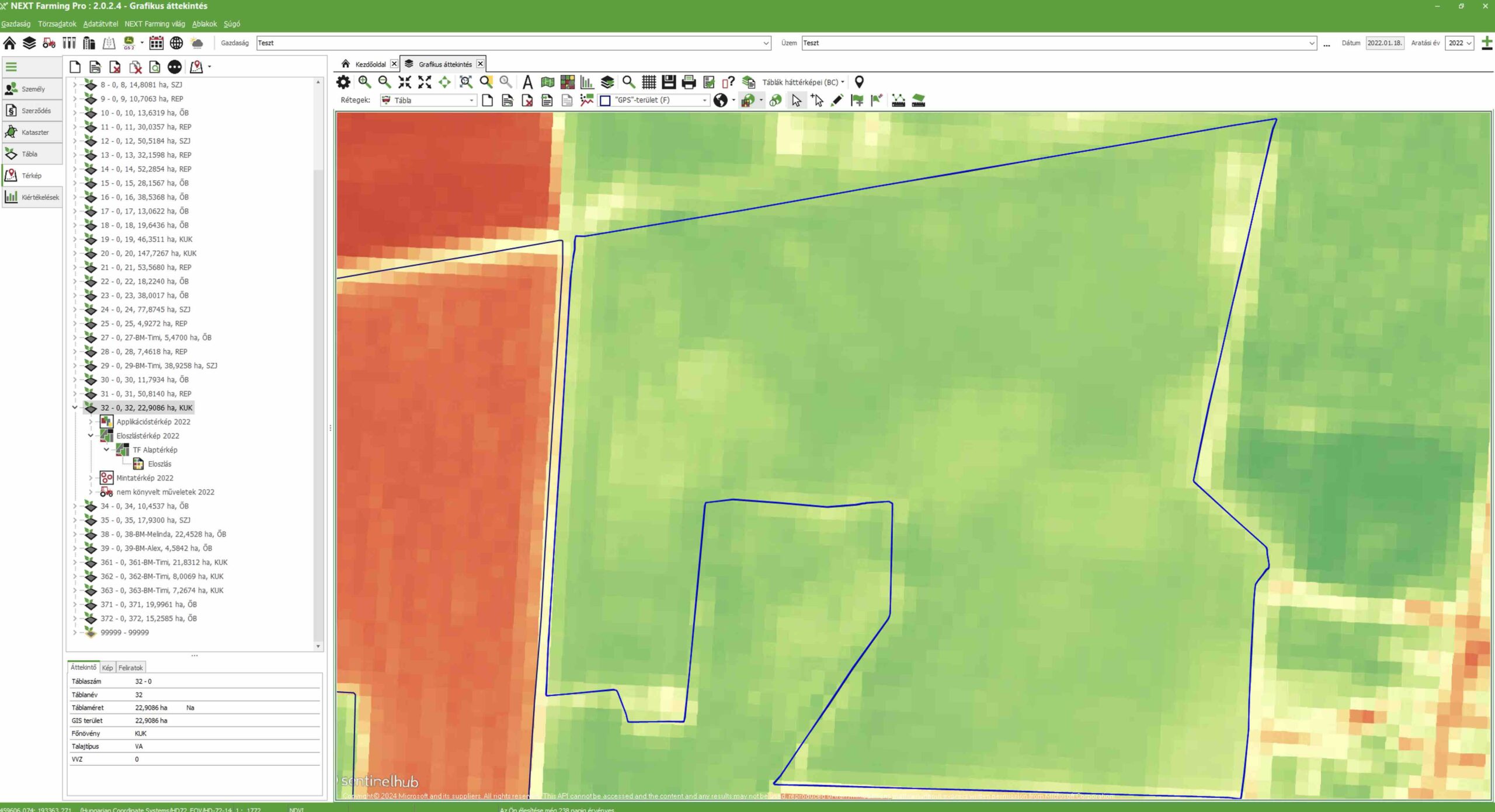Click the Szerződés sidebar button
The image size is (1495, 812).
click(33, 111)
